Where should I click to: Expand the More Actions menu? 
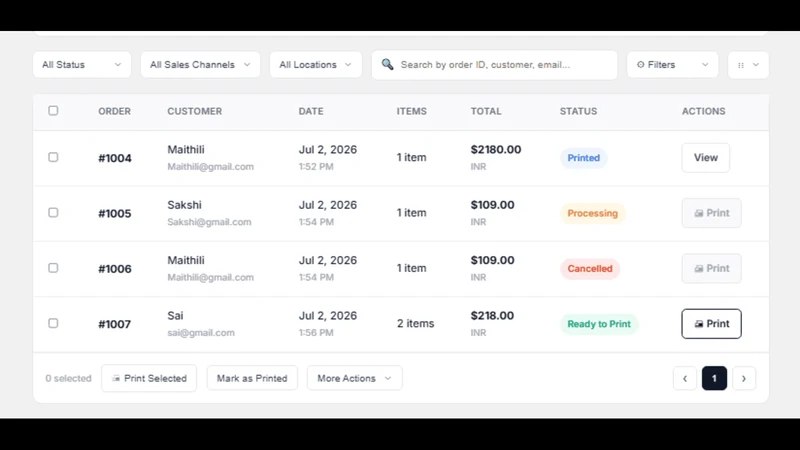[x=355, y=378]
